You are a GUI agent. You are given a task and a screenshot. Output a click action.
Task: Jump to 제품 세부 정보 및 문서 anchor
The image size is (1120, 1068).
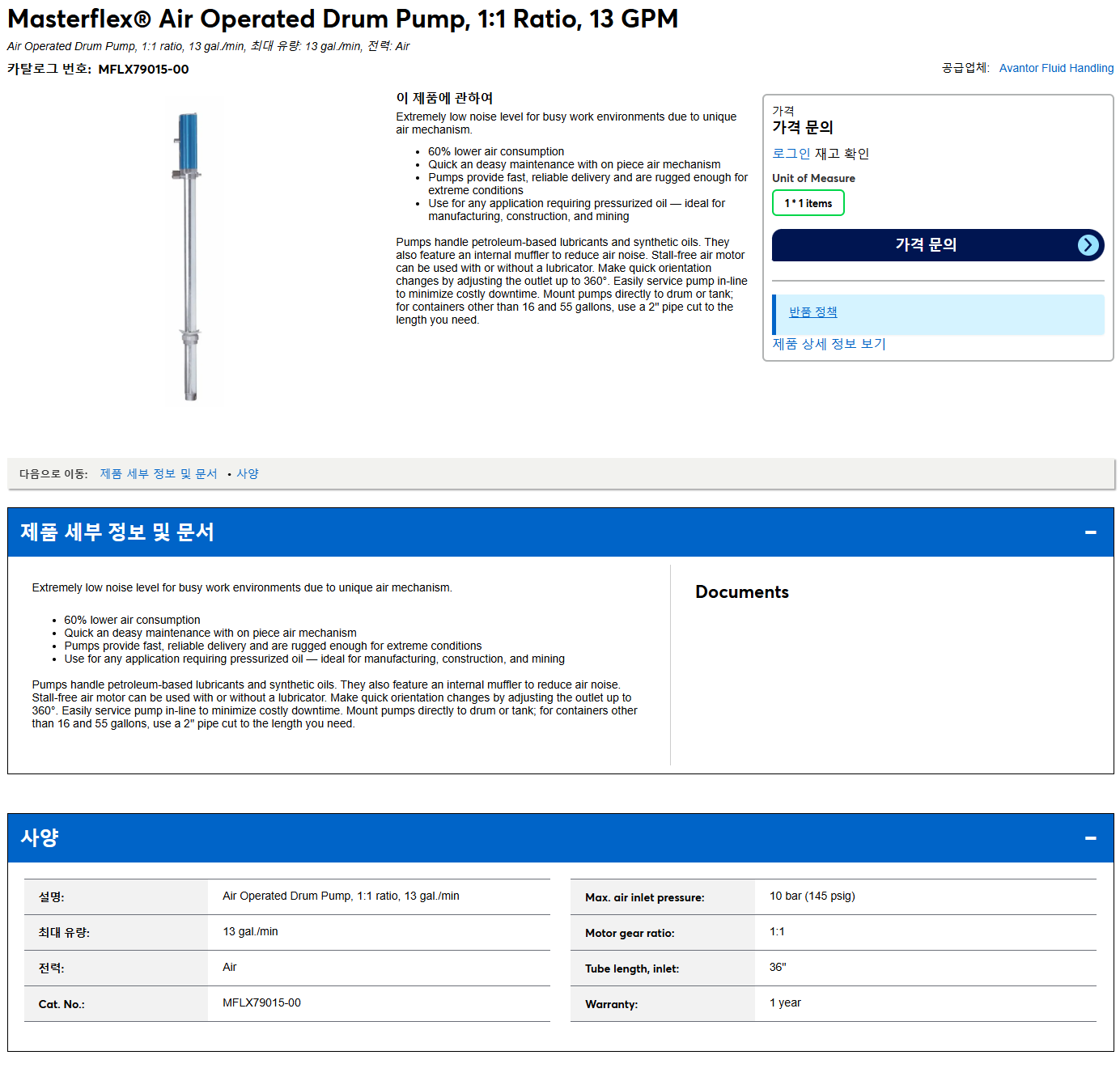click(x=159, y=474)
